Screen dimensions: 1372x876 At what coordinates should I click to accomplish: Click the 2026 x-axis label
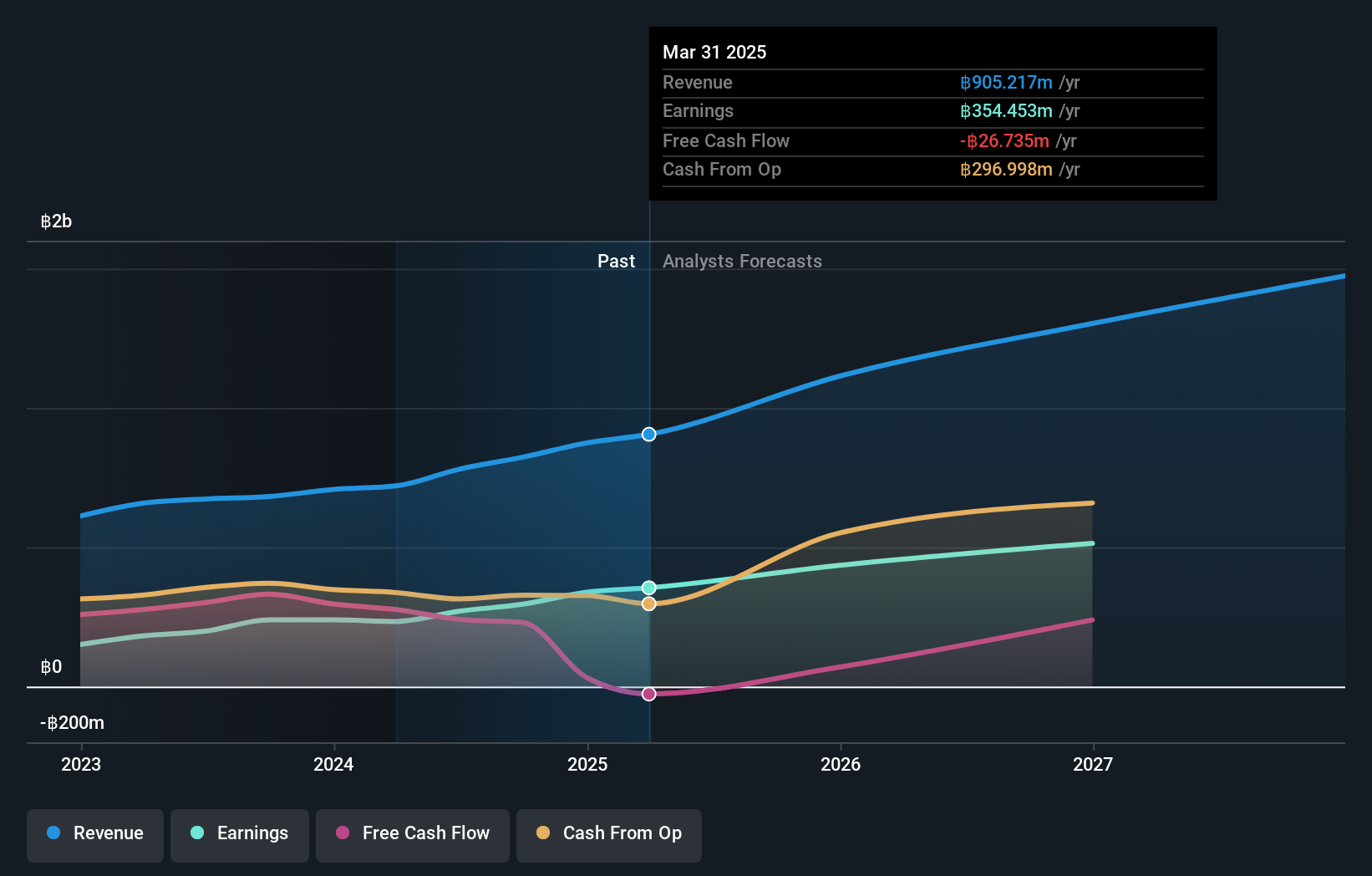click(x=841, y=764)
